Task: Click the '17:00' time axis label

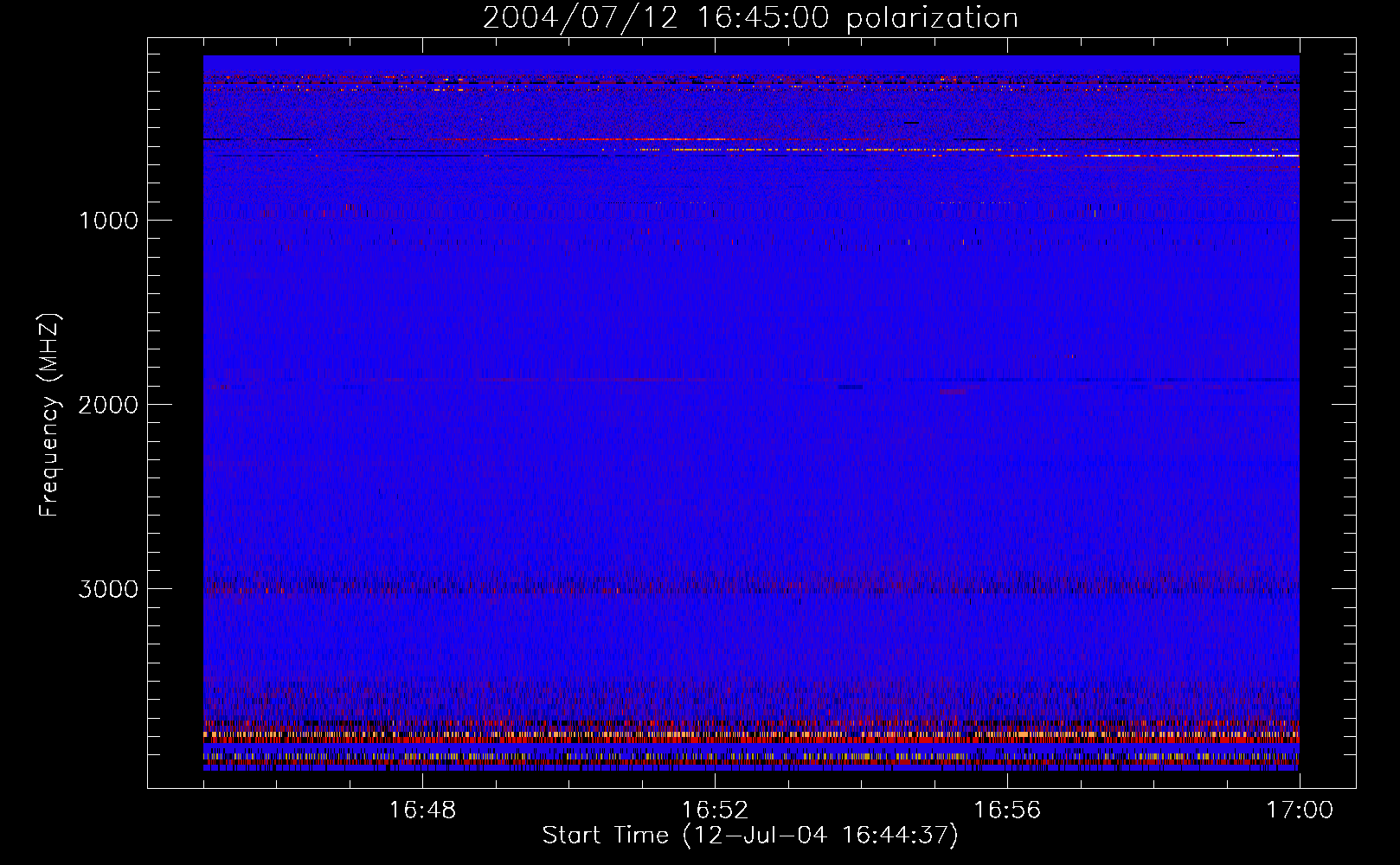Action: (x=1300, y=811)
